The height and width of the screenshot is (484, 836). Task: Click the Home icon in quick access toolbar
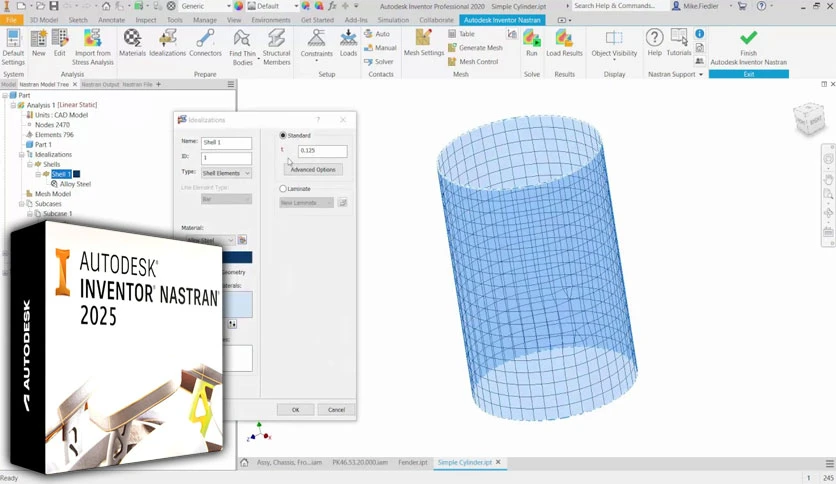(106, 6)
